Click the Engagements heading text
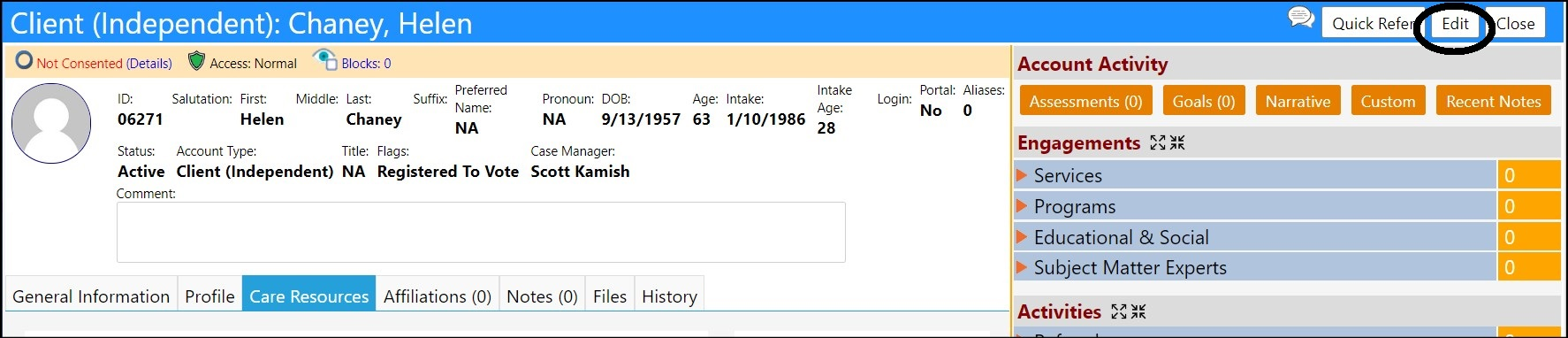 1079,142
